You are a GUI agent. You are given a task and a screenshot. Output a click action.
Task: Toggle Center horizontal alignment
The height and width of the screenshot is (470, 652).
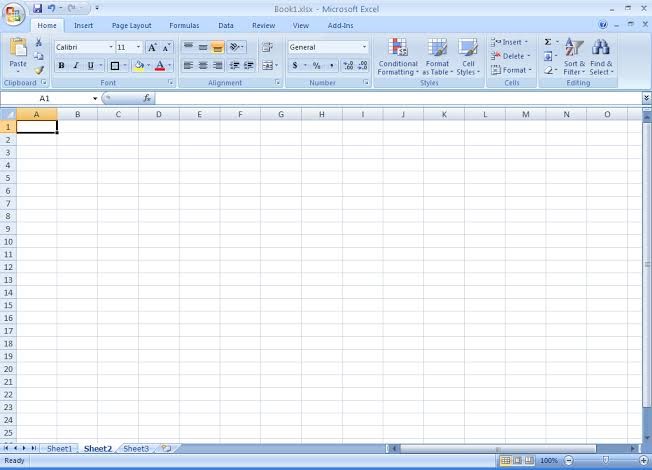[203, 66]
